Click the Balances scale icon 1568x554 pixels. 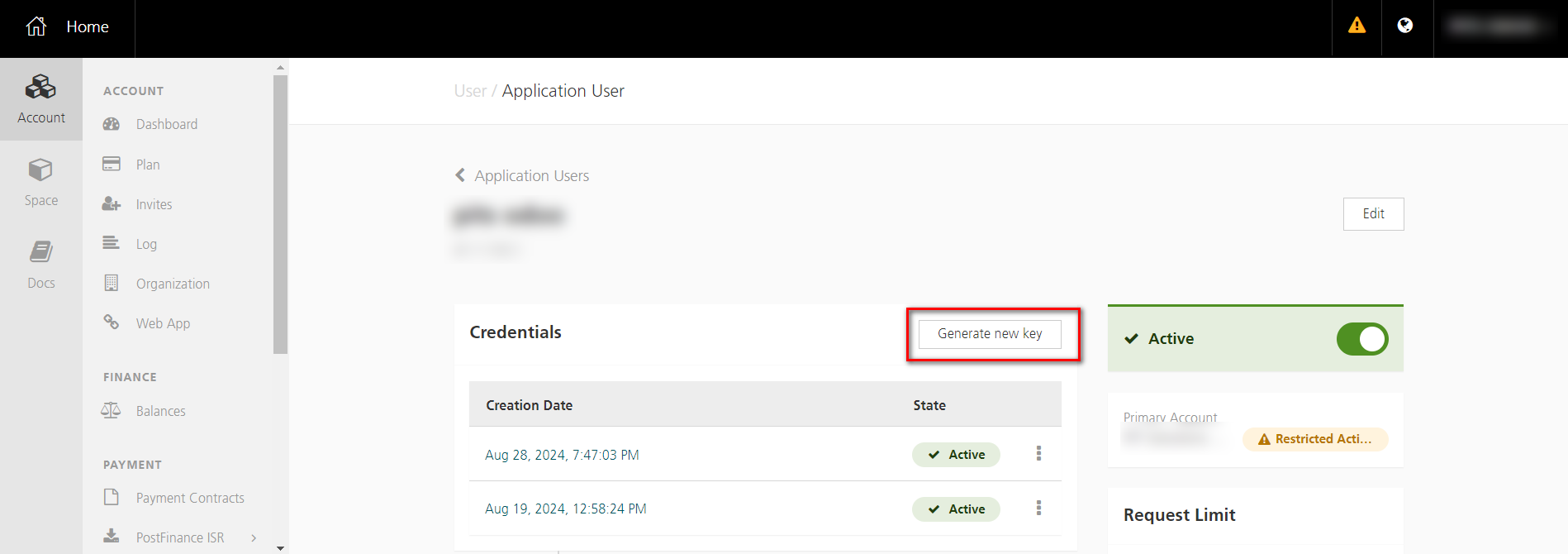[111, 411]
